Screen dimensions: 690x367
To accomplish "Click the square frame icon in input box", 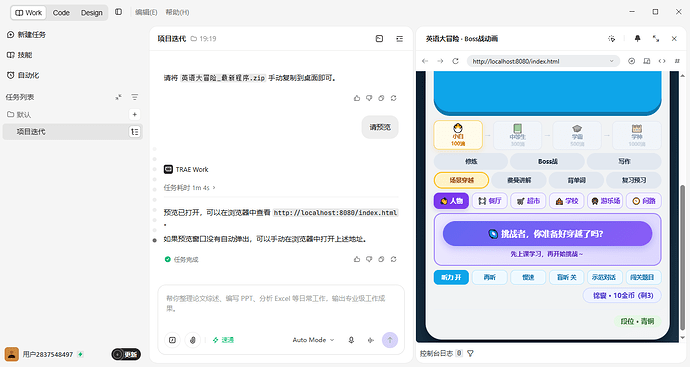I will pos(172,340).
